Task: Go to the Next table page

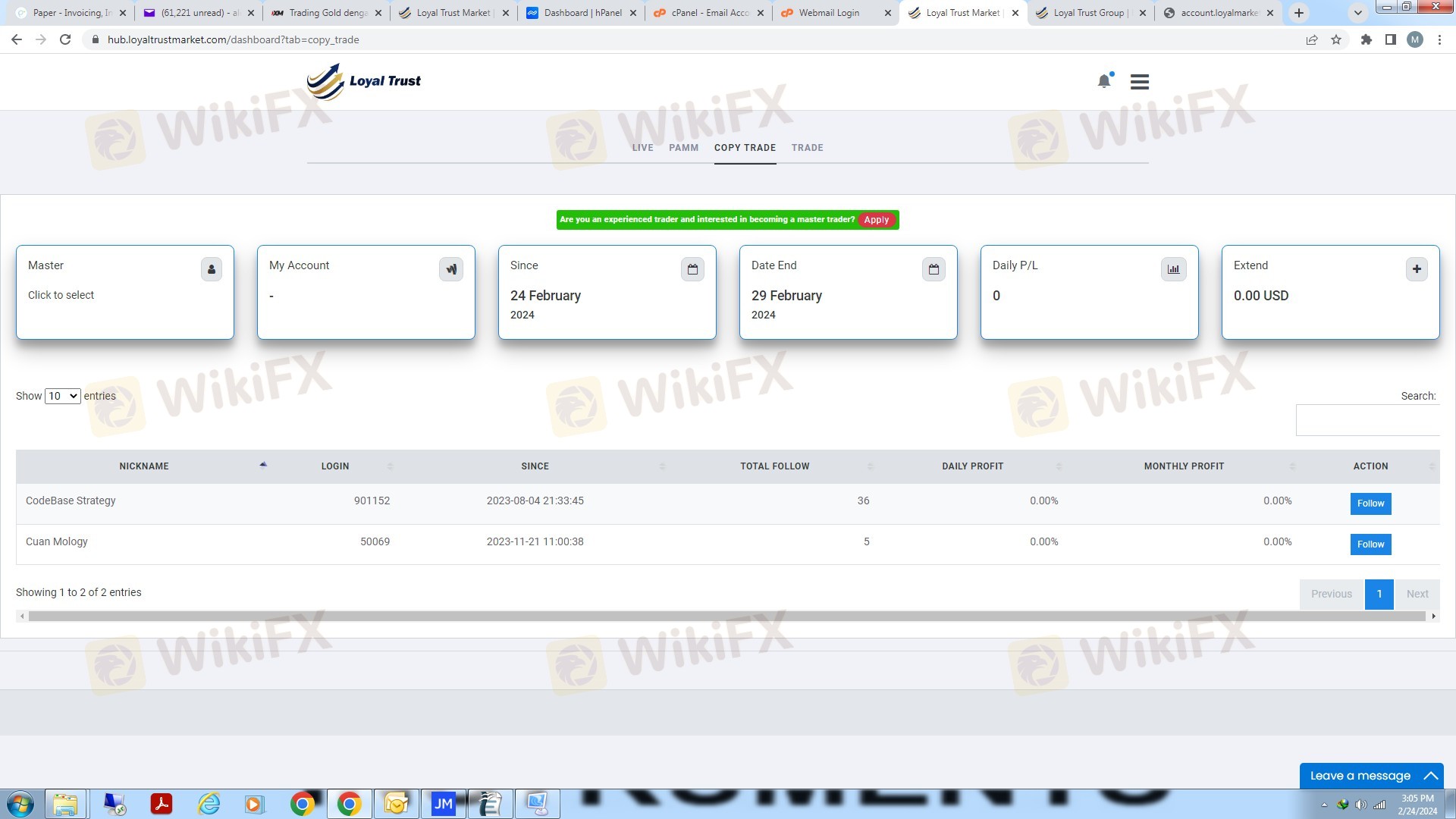Action: (x=1417, y=595)
